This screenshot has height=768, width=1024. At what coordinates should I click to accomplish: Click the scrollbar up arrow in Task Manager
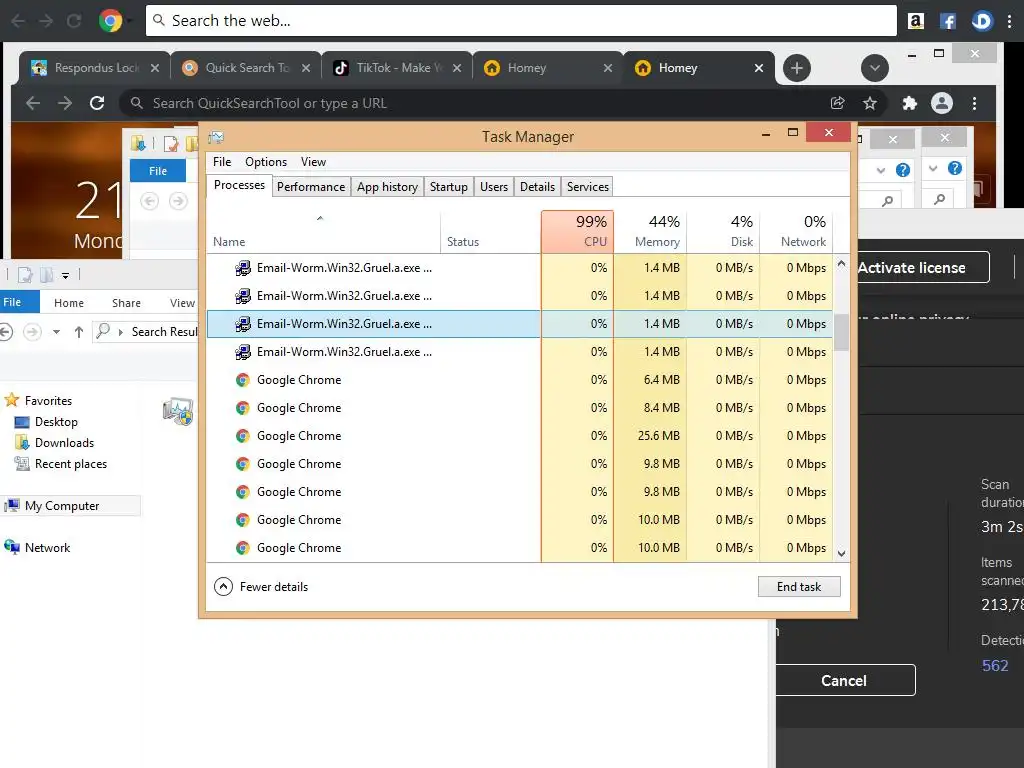(x=841, y=264)
